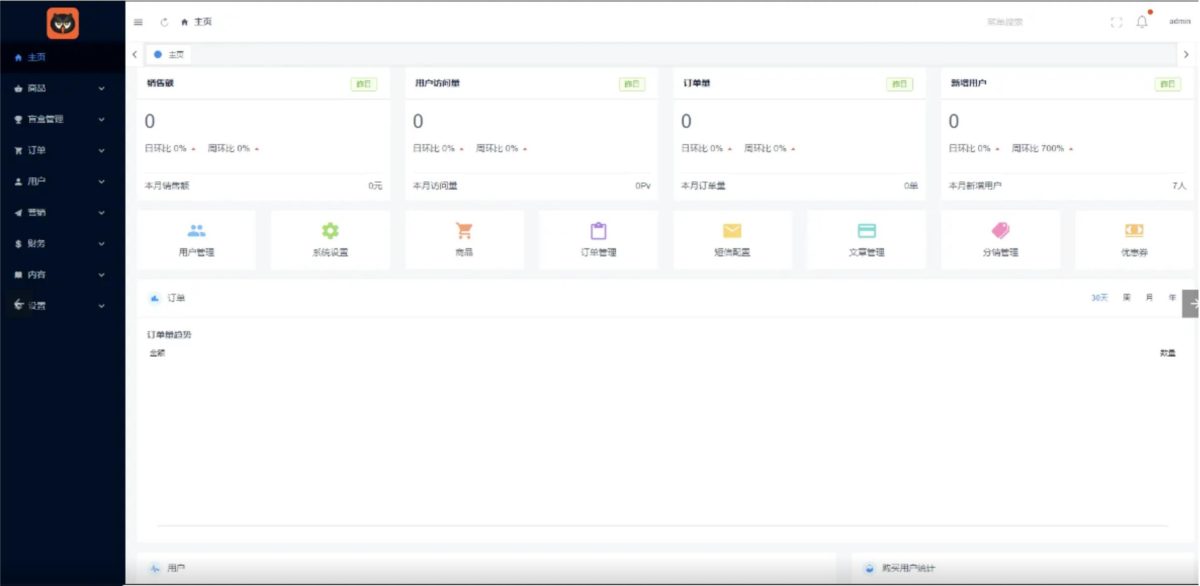
Task: Click the 今日 tag on 销售额 card
Action: click(364, 84)
